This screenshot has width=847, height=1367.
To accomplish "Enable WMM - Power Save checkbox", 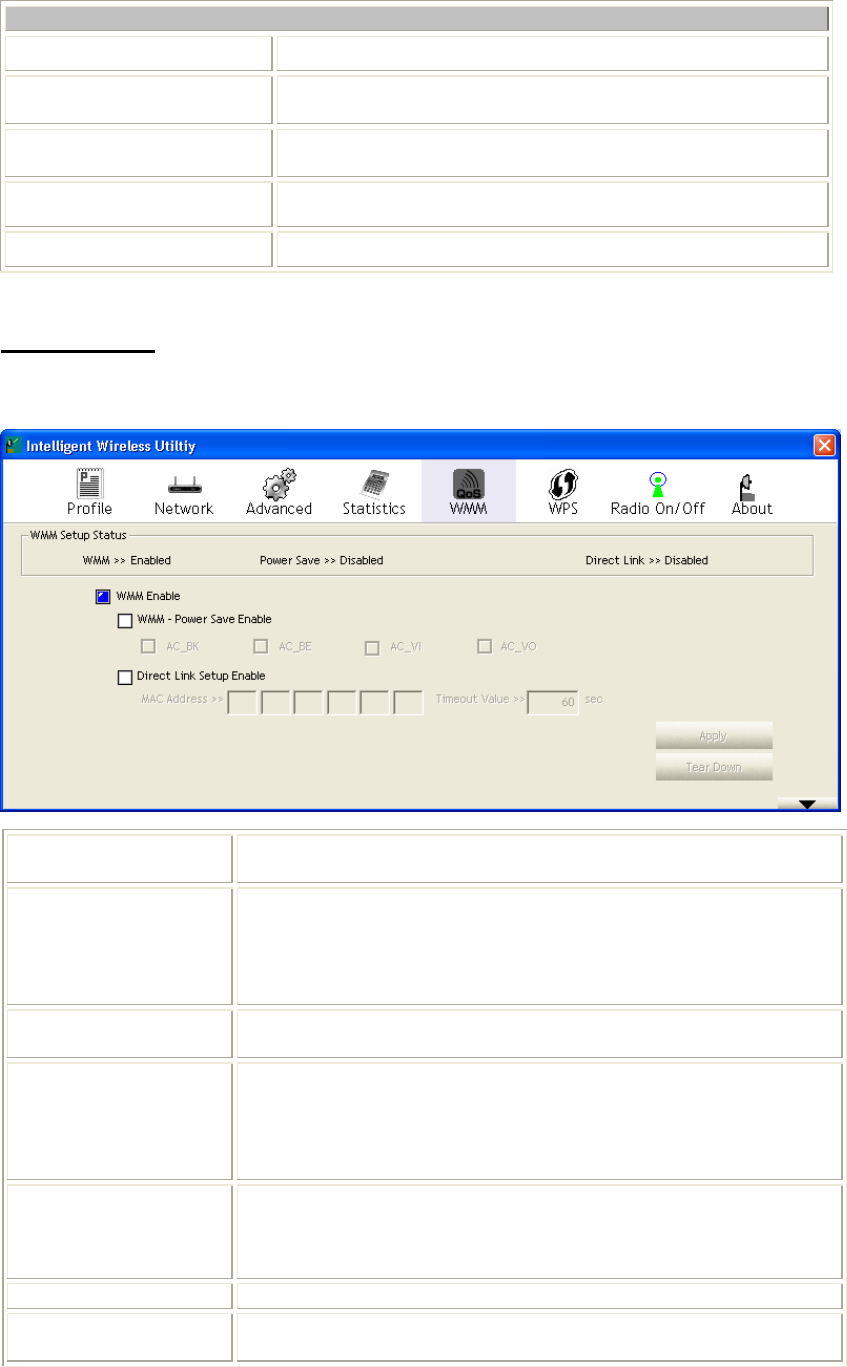I will coord(125,620).
